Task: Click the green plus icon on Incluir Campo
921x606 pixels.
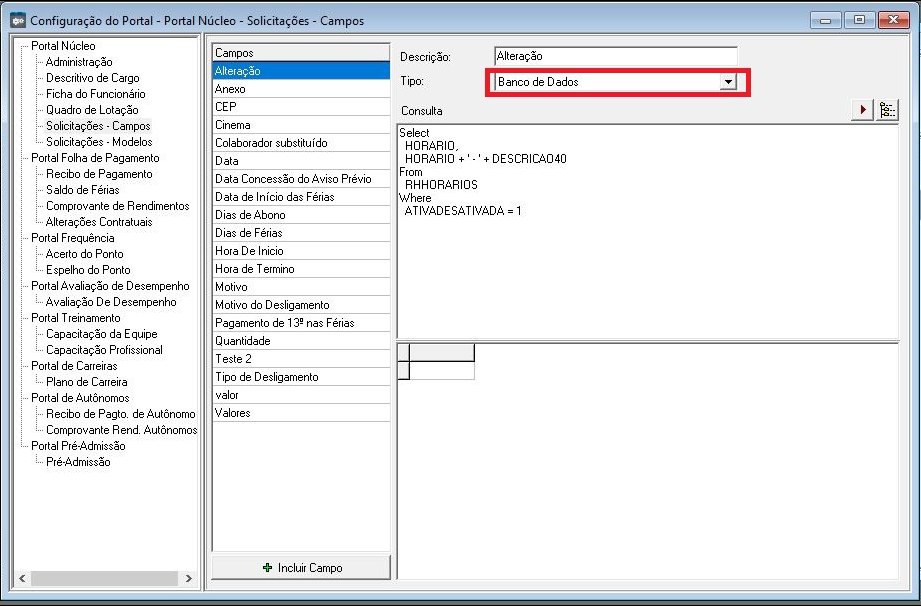Action: pos(267,568)
